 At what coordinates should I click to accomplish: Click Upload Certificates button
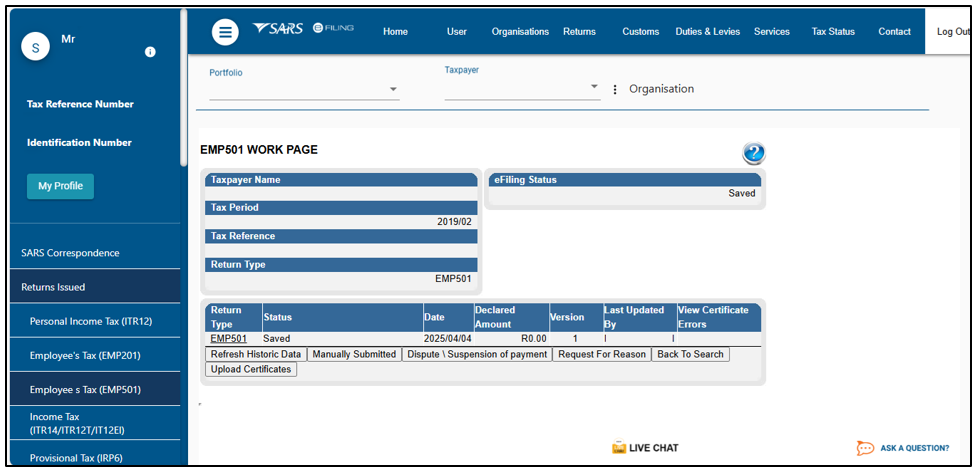point(251,370)
